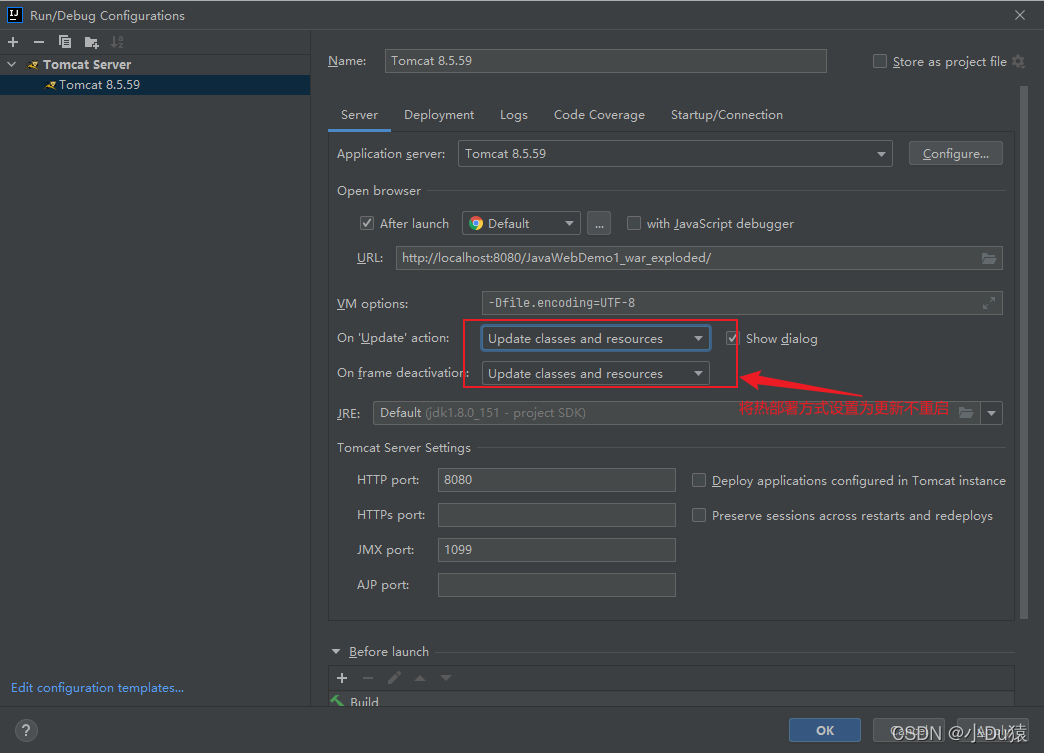Screen dimensions: 1044x753
Task: Move Before launch task down
Action: point(446,678)
